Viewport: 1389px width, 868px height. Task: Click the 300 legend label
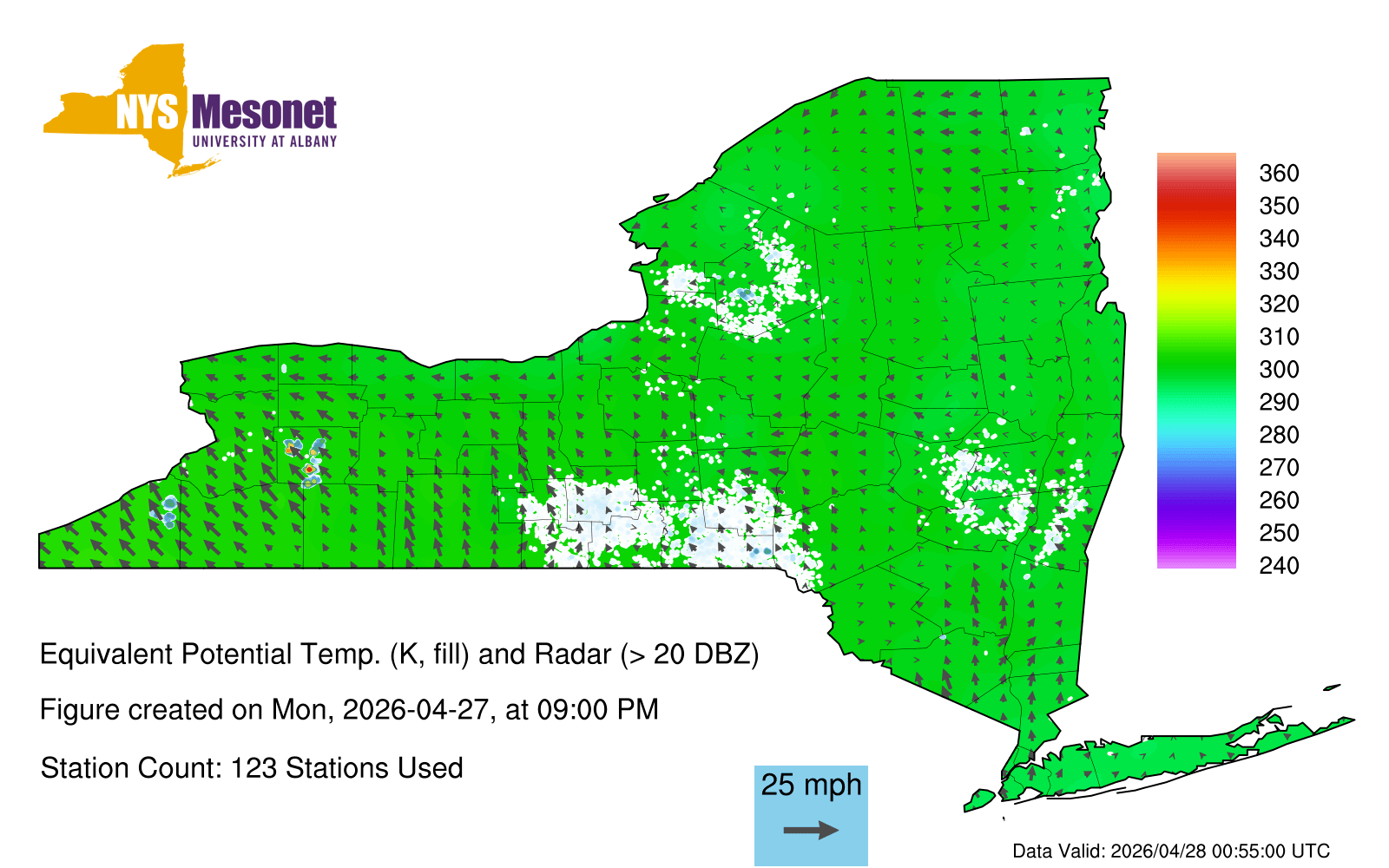point(1279,370)
